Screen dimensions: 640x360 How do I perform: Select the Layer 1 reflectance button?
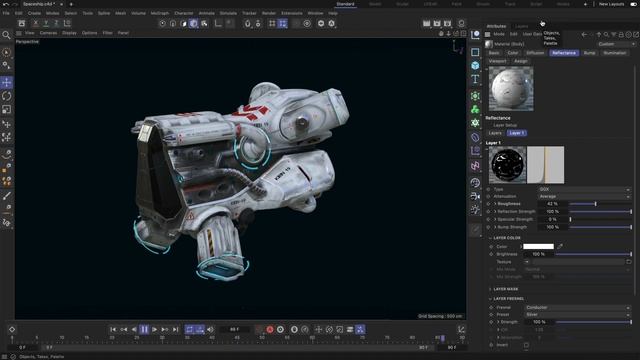point(517,133)
